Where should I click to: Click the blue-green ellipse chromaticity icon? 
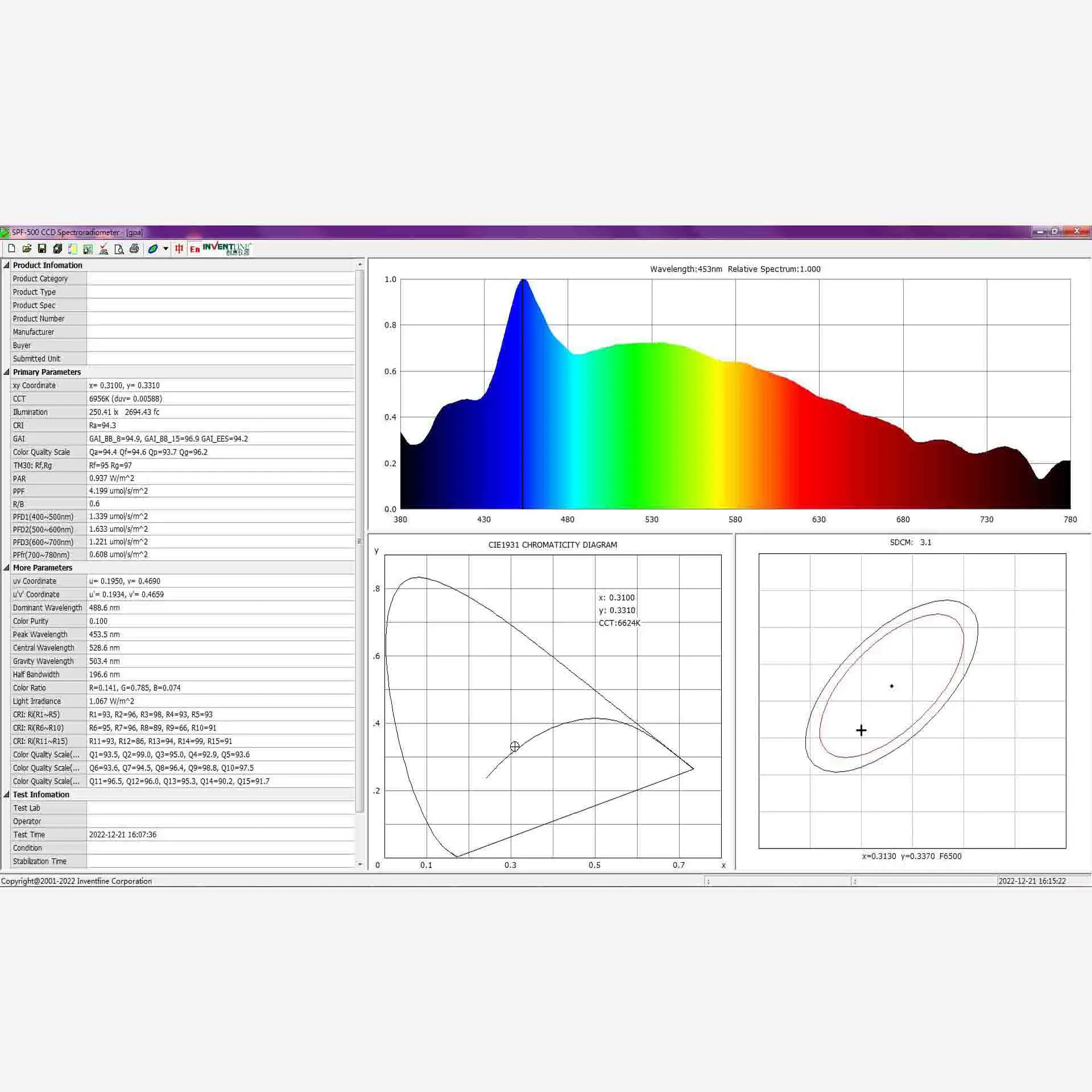(152, 249)
